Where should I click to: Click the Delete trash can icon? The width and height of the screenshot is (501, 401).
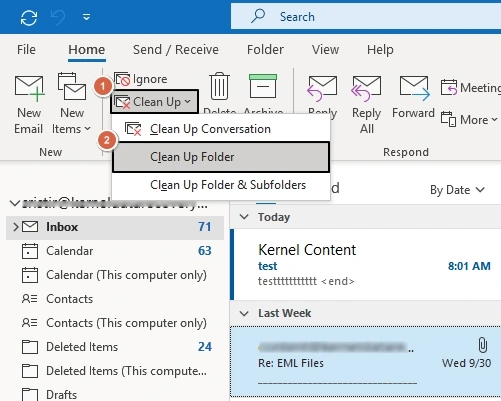click(x=219, y=86)
